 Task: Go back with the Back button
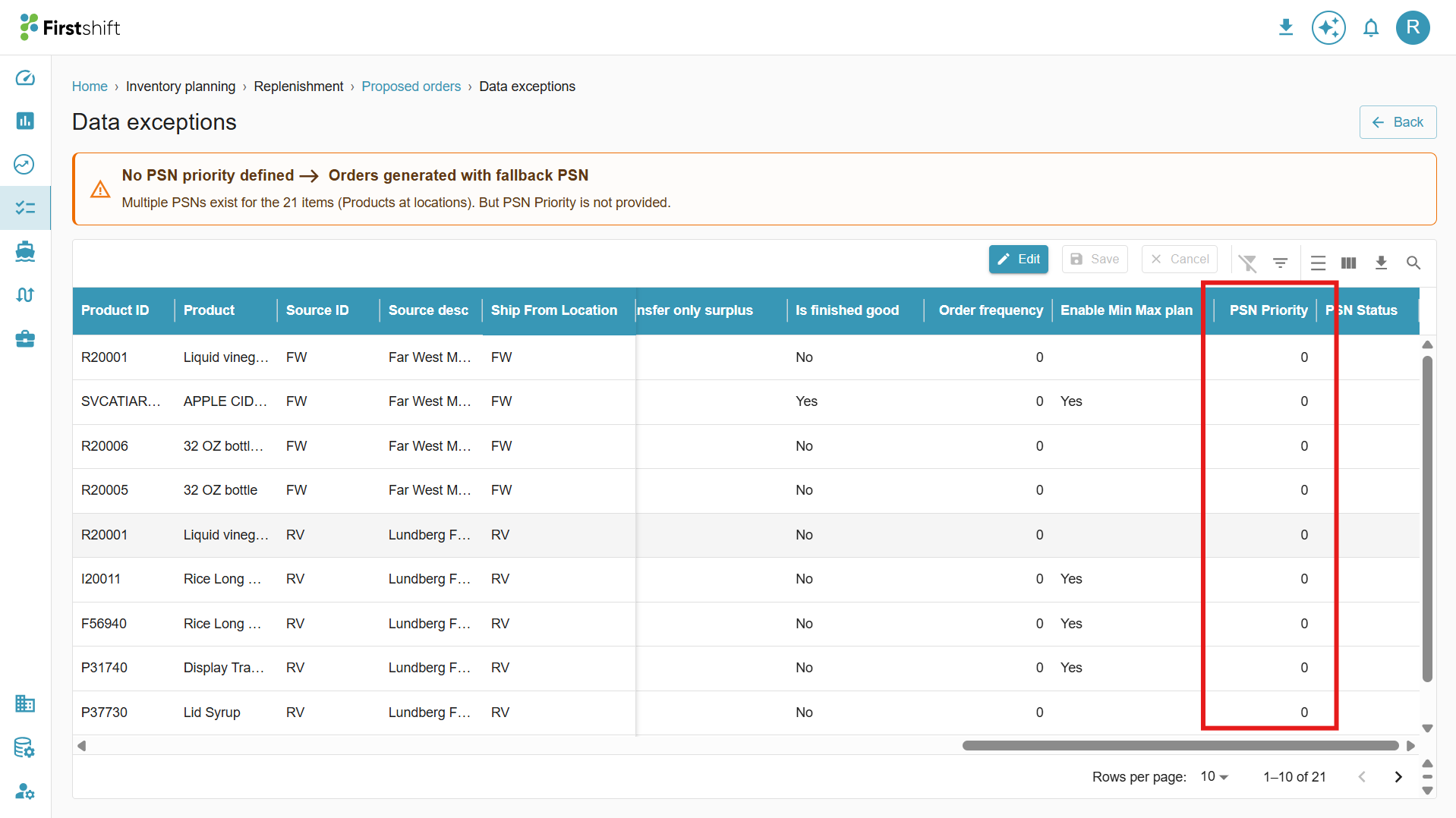tap(1398, 122)
